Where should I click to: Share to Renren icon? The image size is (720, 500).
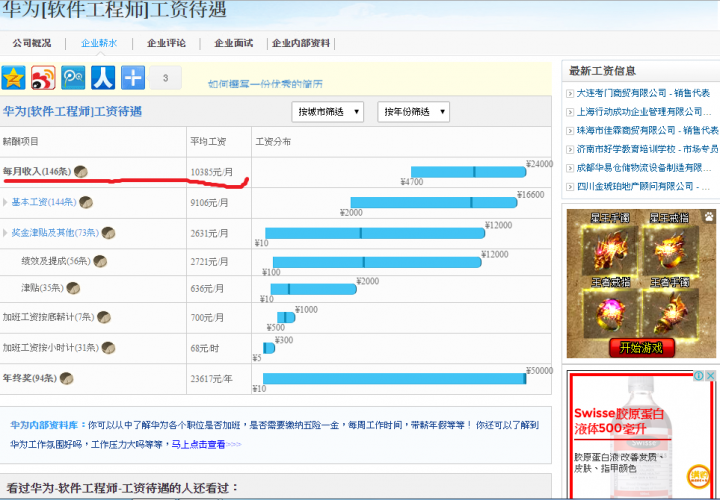(x=103, y=78)
